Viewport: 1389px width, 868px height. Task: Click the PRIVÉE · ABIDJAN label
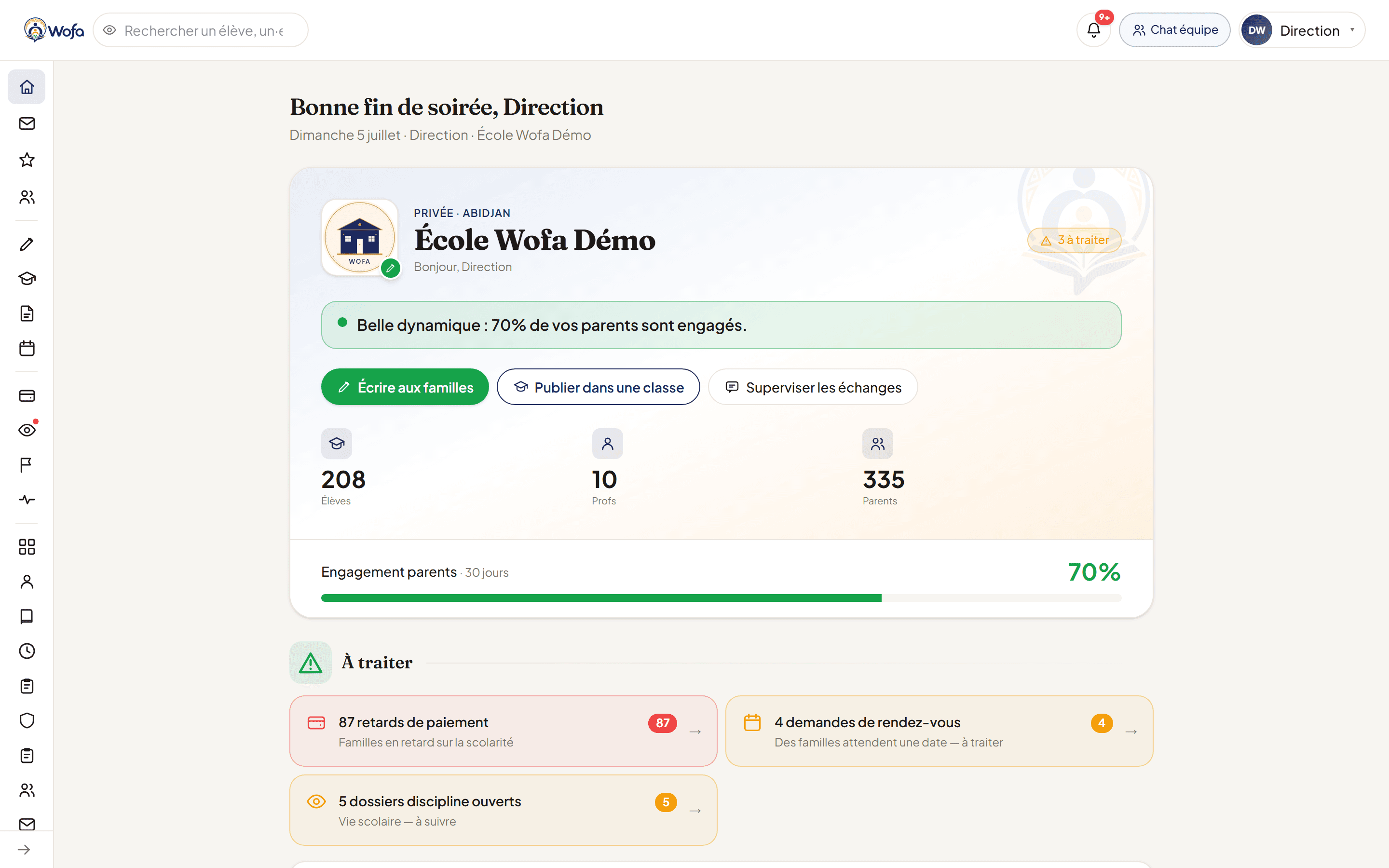click(462, 213)
